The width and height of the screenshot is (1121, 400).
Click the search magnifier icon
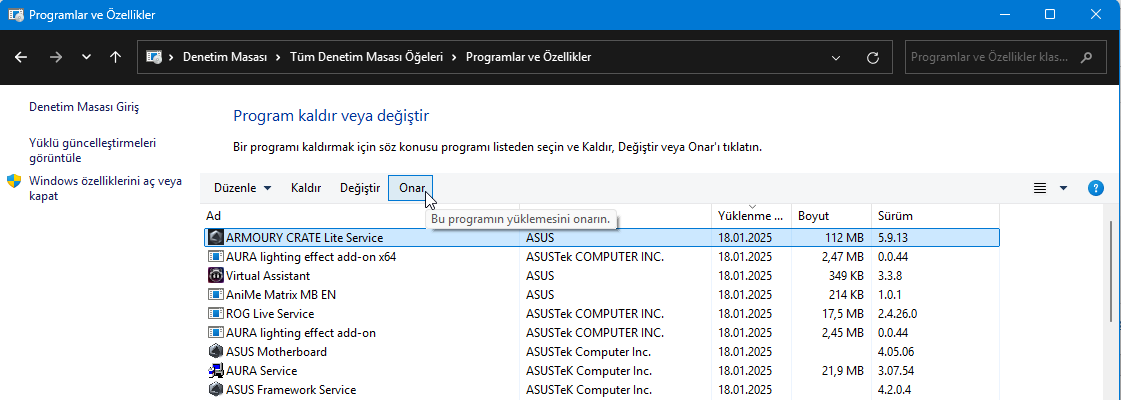tap(1087, 57)
